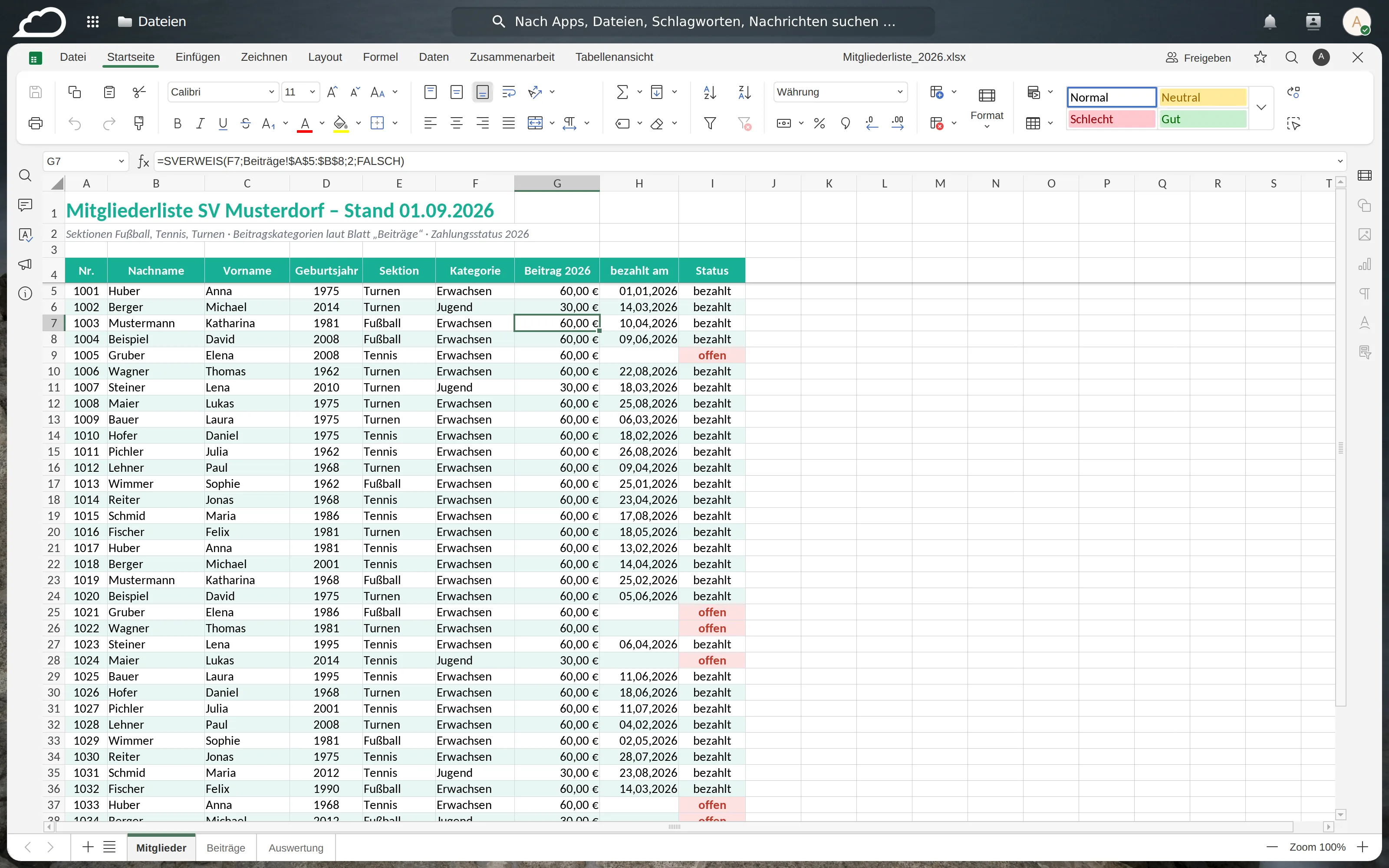Open the Nextcloud apps grid menu
The image size is (1389, 868).
tap(92, 22)
